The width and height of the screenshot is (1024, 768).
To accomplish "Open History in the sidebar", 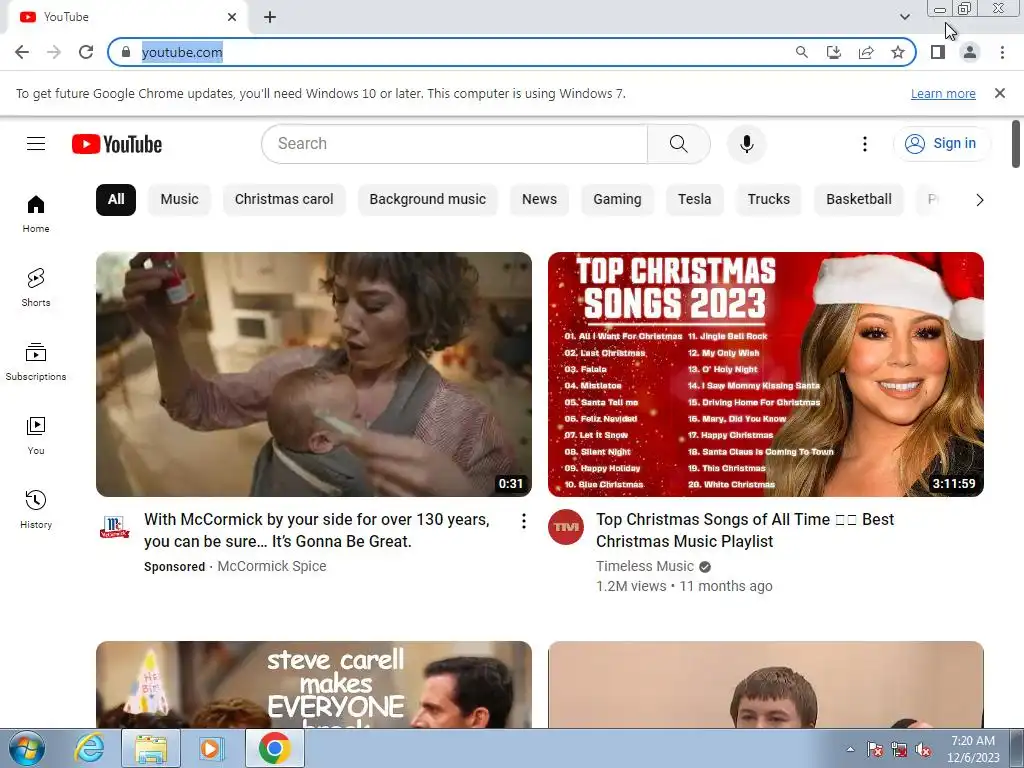I will point(36,509).
